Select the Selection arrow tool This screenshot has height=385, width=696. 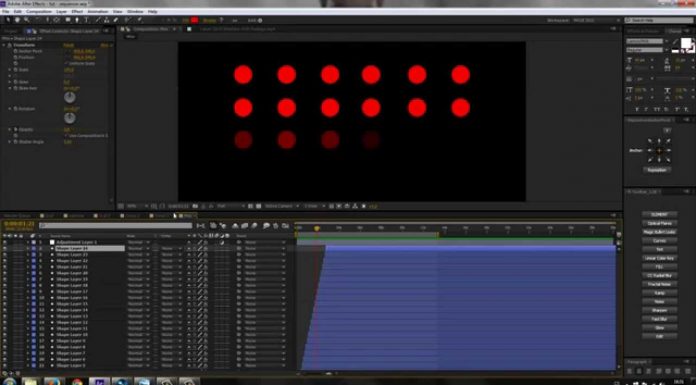[8, 20]
